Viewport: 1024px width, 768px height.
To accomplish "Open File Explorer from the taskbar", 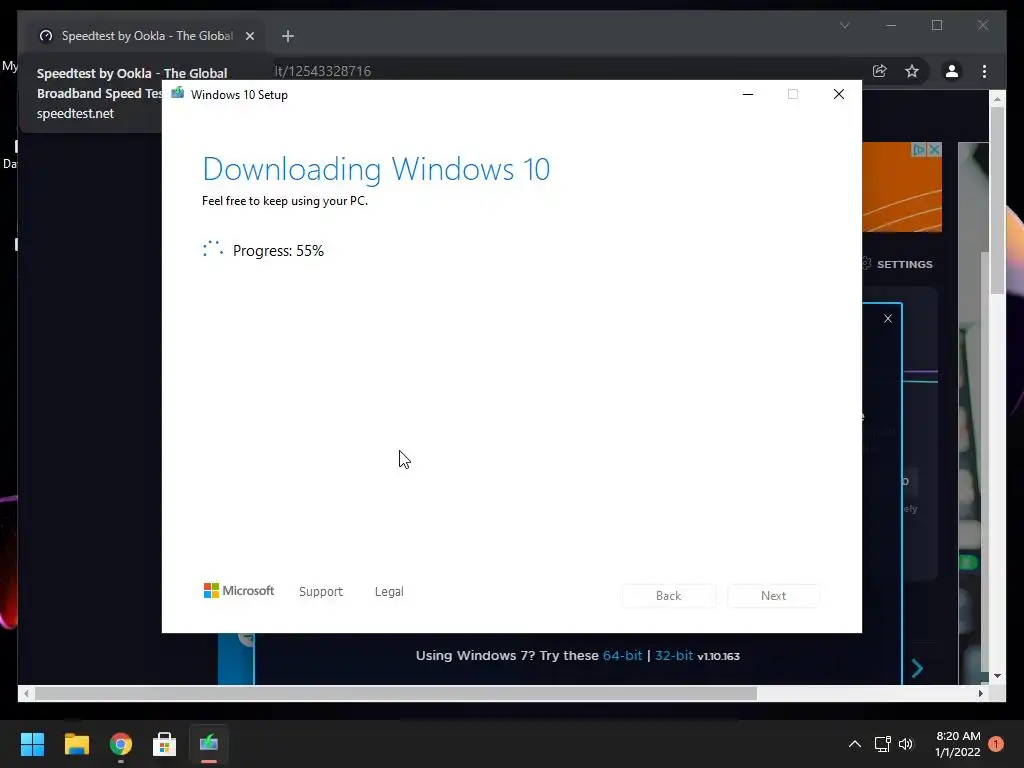I will pos(76,744).
